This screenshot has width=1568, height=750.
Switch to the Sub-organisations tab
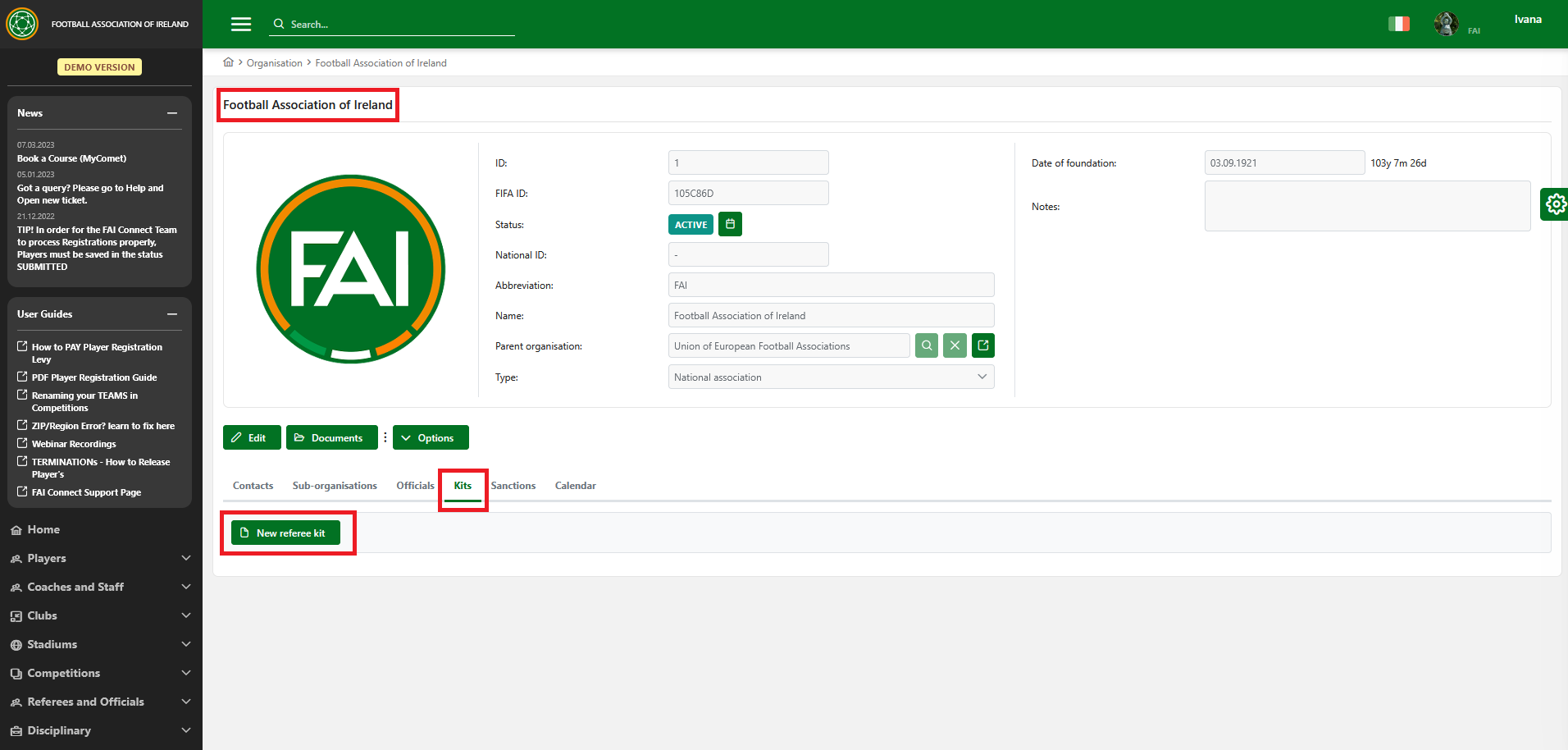(x=335, y=486)
